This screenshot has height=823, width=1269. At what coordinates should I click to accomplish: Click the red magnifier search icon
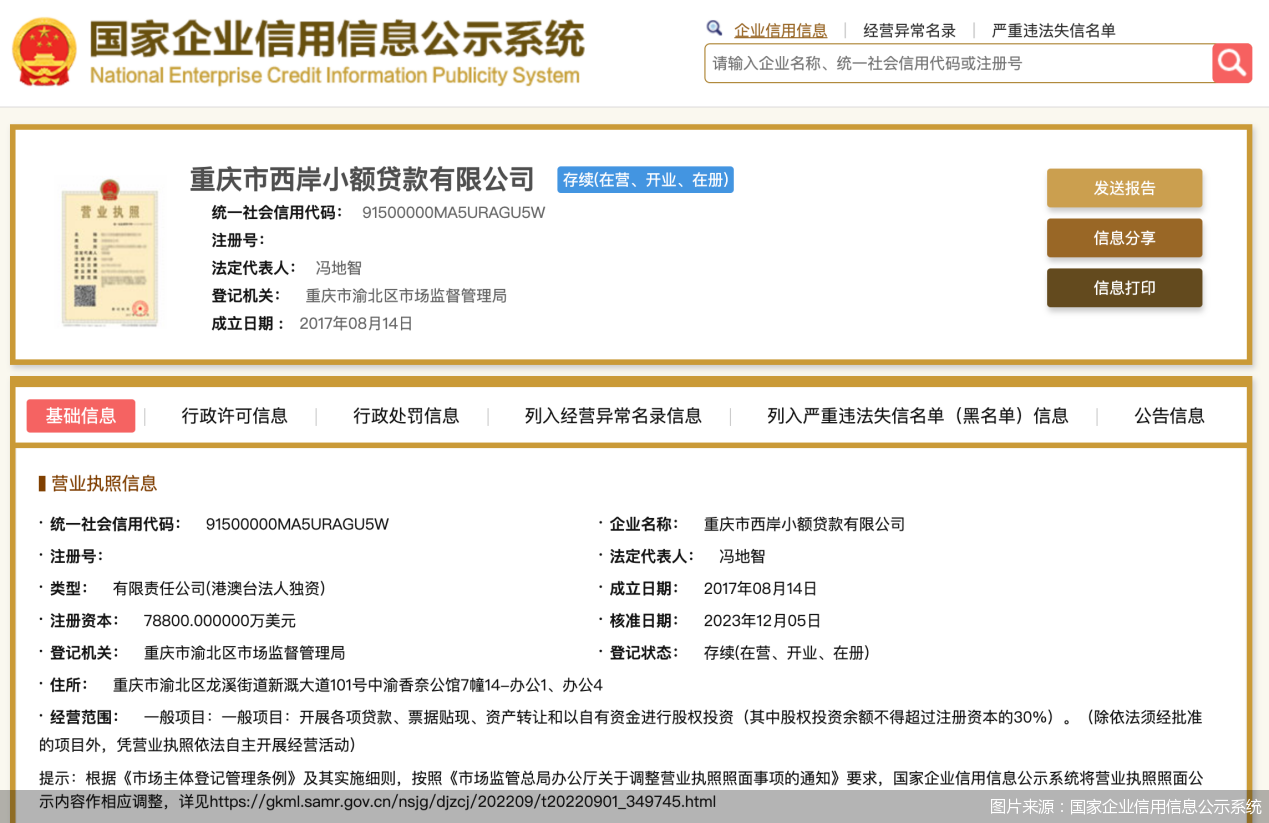(1231, 62)
